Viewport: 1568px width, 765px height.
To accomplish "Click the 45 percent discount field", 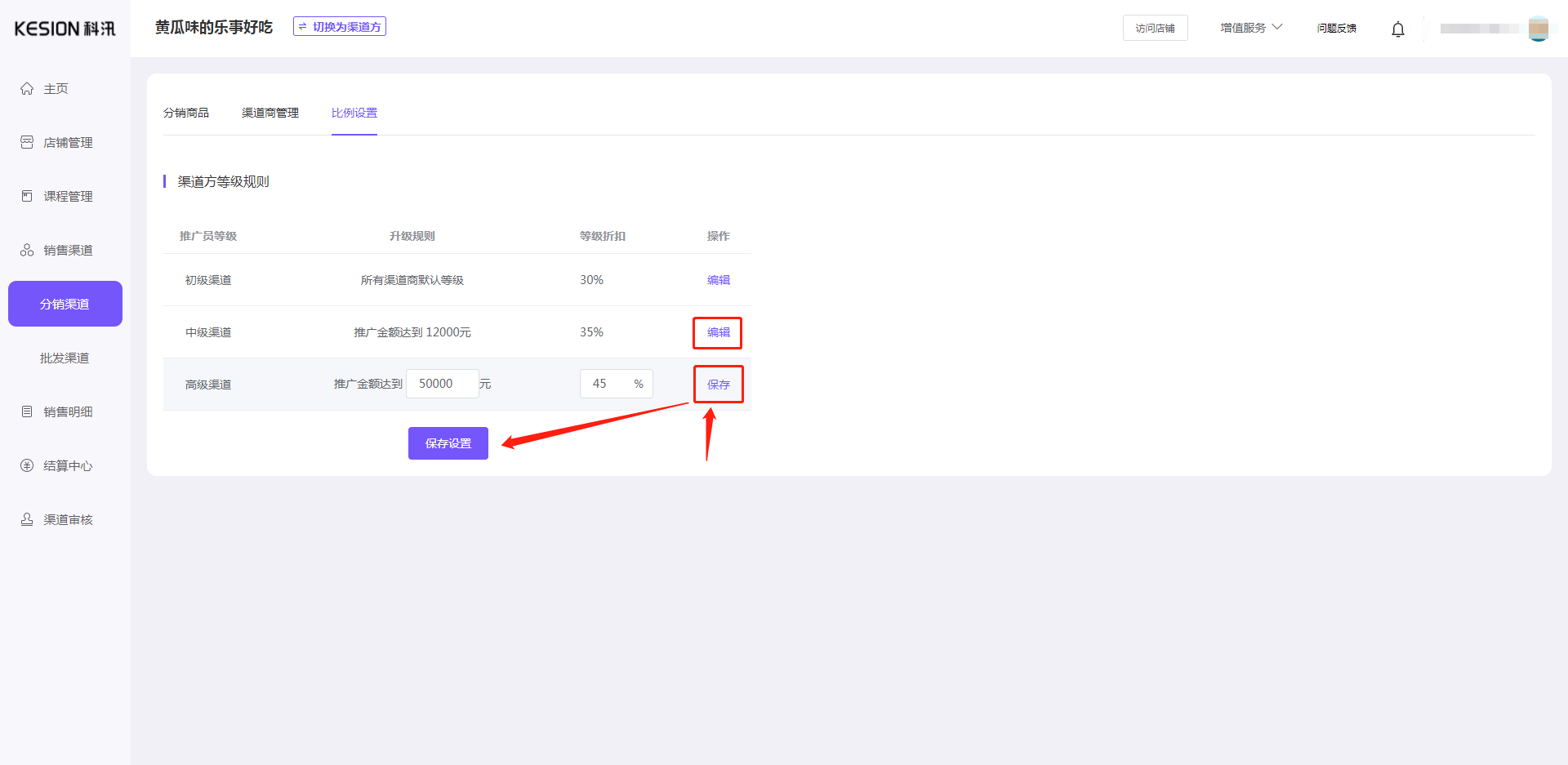I will coord(604,384).
